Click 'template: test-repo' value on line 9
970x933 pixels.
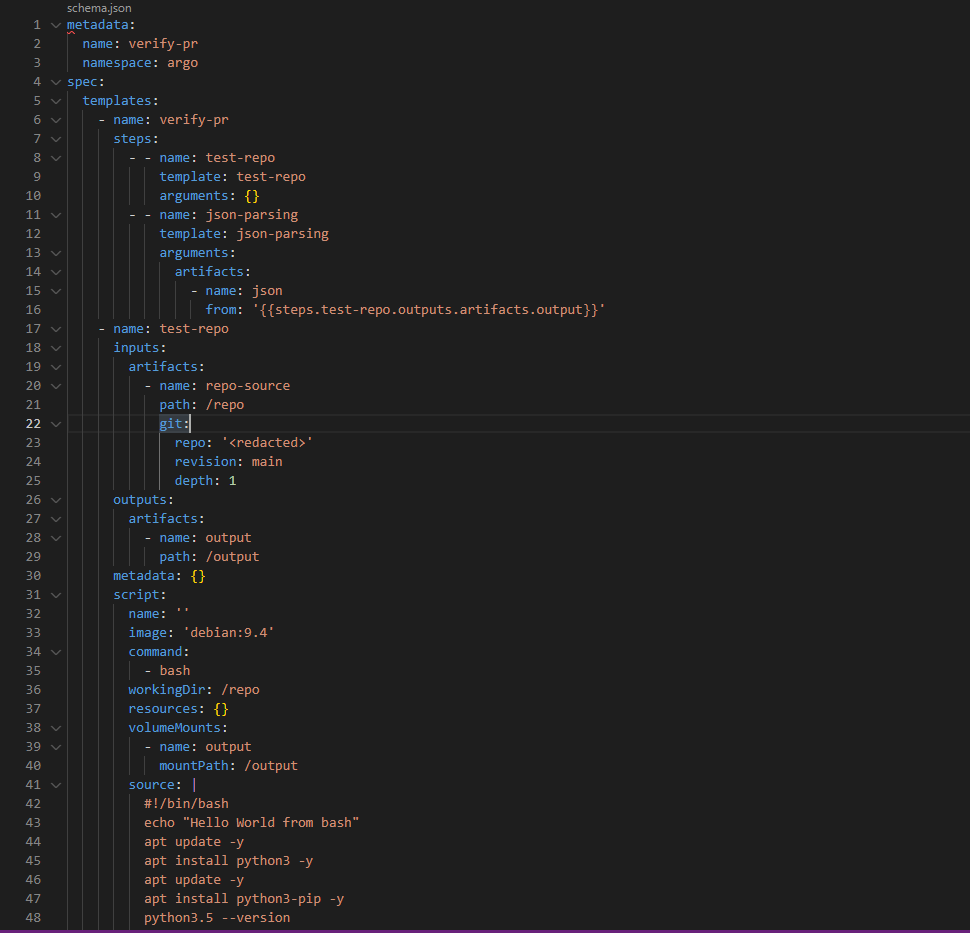[x=271, y=177]
